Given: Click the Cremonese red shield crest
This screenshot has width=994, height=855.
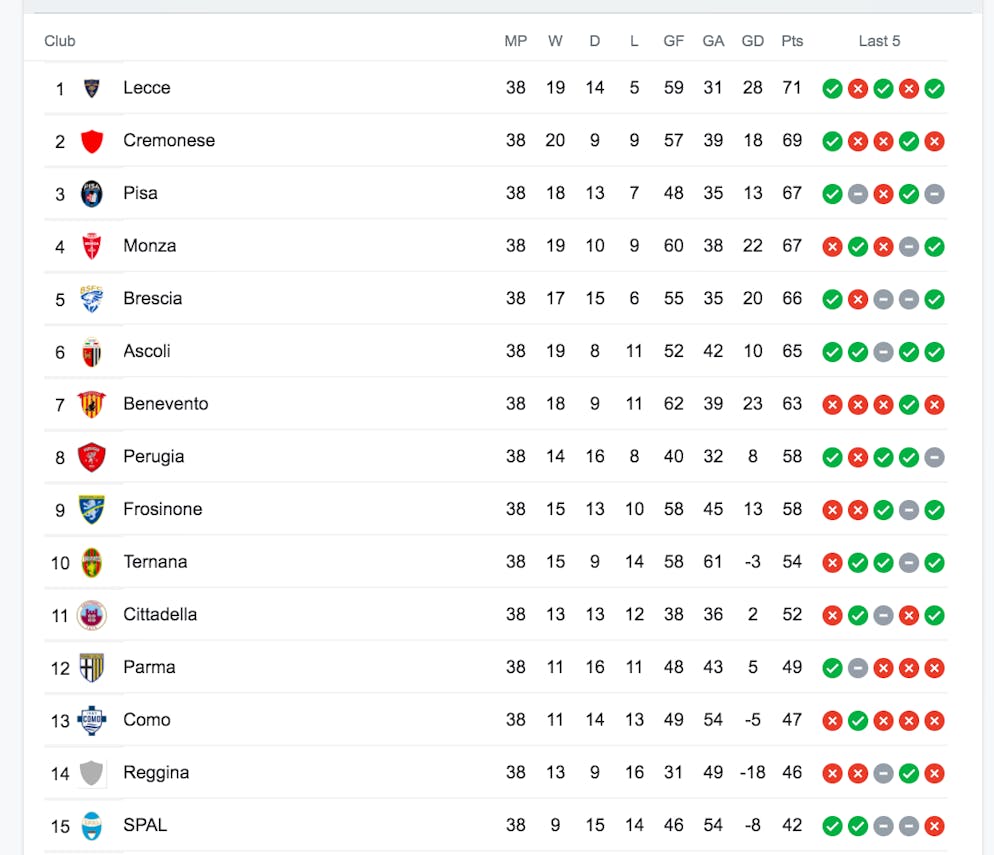Looking at the screenshot, I should point(92,141).
